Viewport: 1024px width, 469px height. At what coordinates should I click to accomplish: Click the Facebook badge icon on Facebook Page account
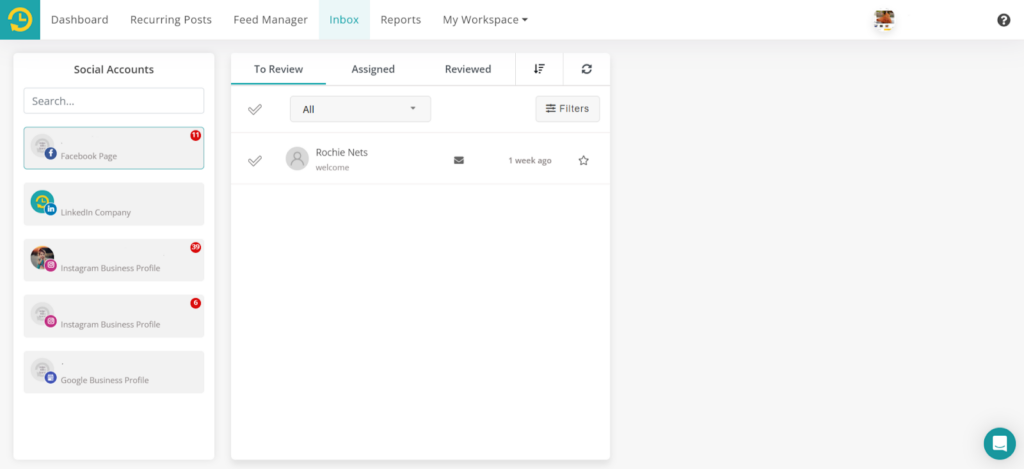[x=51, y=154]
